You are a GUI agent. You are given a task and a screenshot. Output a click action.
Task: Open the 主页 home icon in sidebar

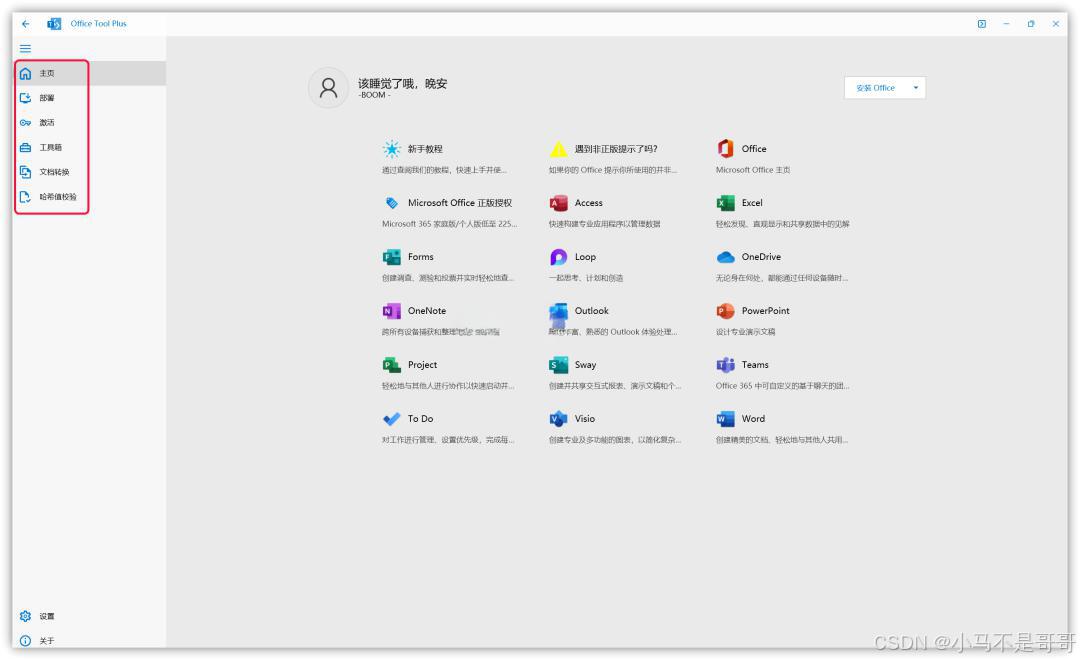coord(25,73)
